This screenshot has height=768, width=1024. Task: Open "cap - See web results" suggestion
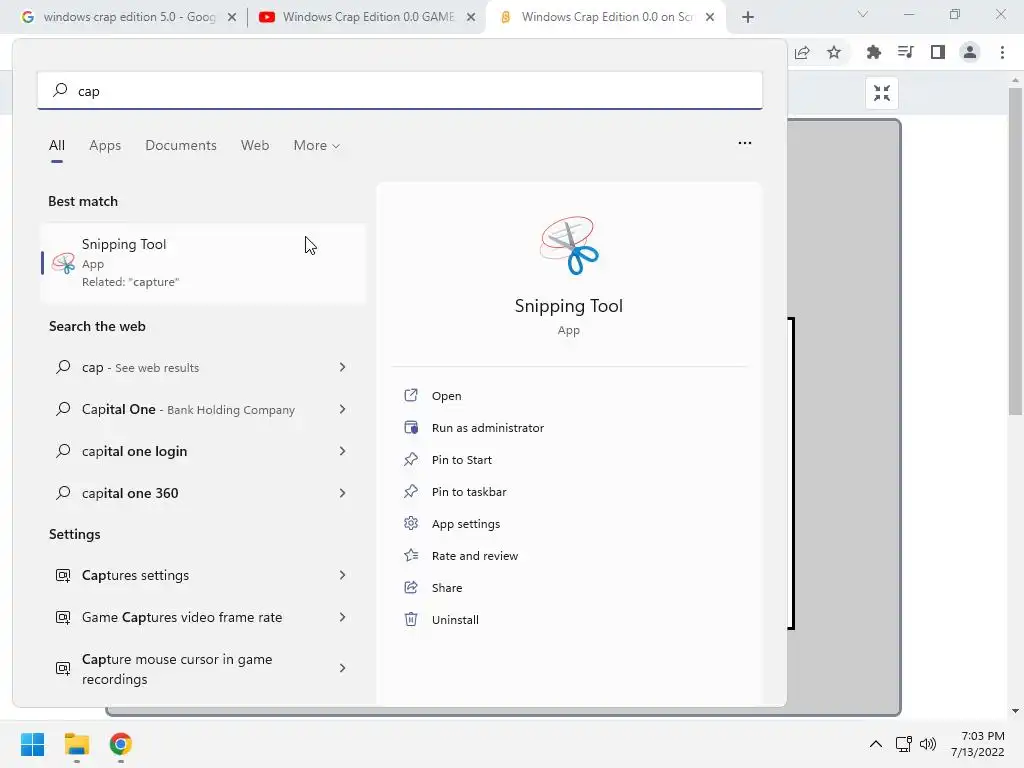coord(203,368)
